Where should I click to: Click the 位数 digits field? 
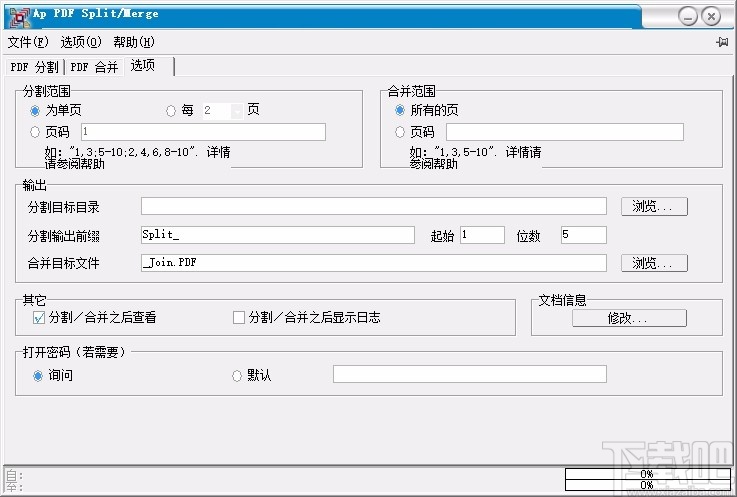pyautogui.click(x=583, y=235)
